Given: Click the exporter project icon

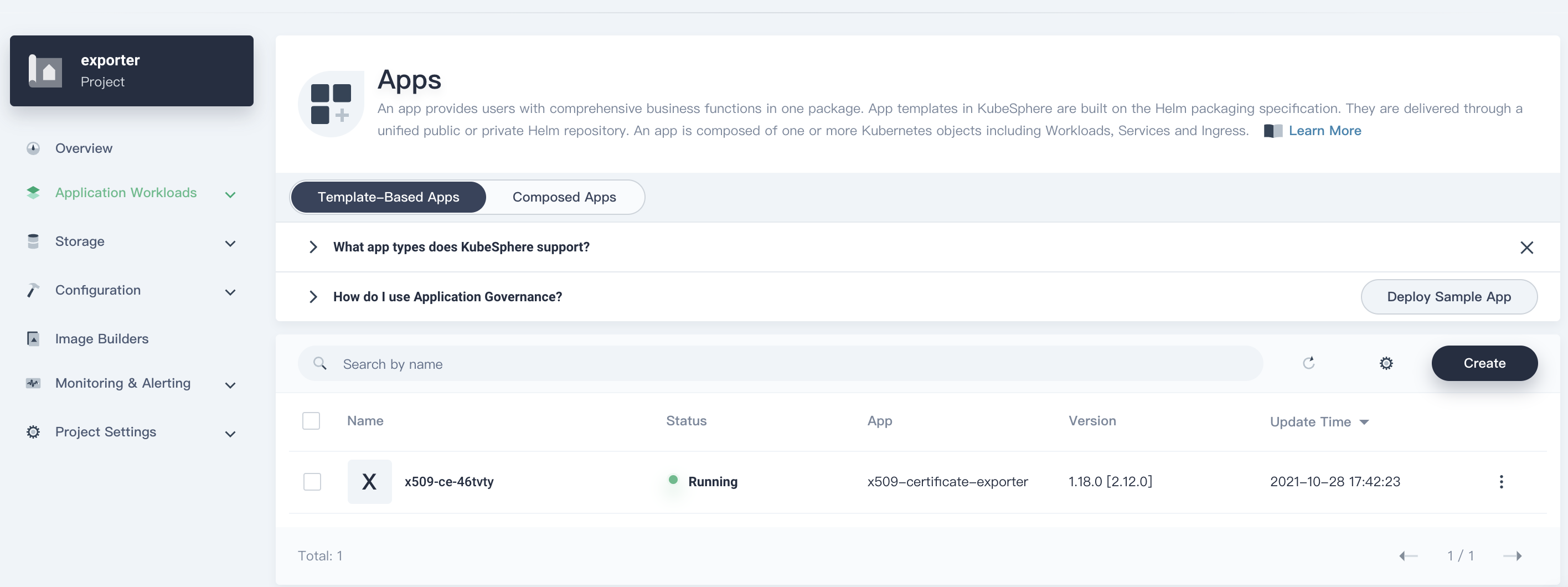Looking at the screenshot, I should 45,71.
